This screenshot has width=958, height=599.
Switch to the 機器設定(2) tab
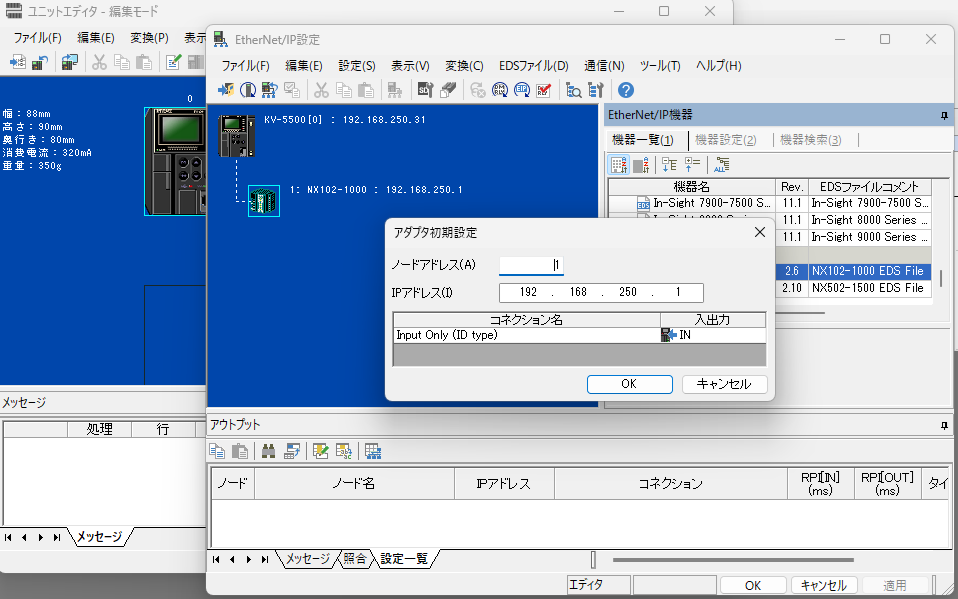coord(725,140)
